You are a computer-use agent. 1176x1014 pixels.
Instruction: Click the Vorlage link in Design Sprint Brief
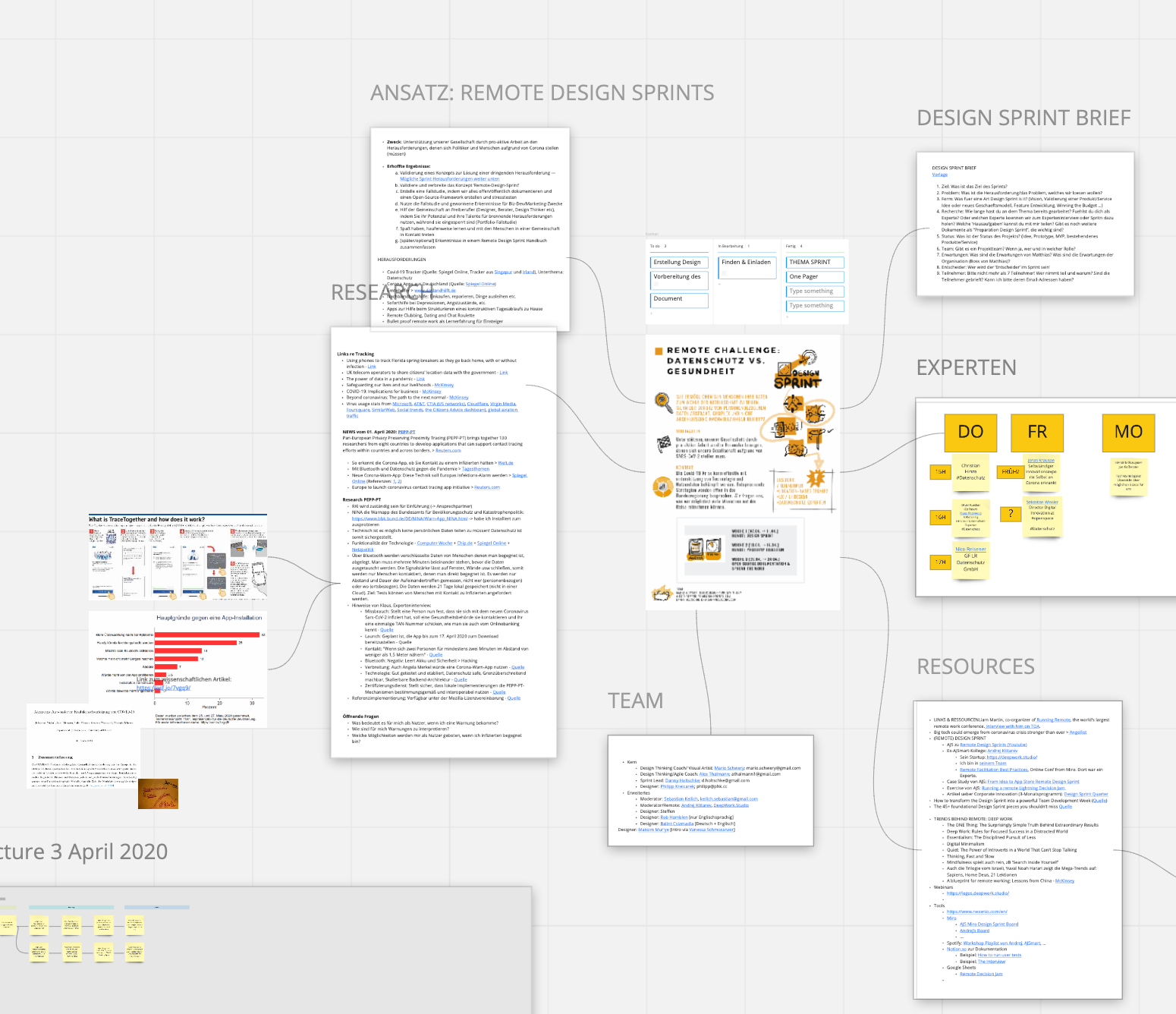pyautogui.click(x=940, y=174)
